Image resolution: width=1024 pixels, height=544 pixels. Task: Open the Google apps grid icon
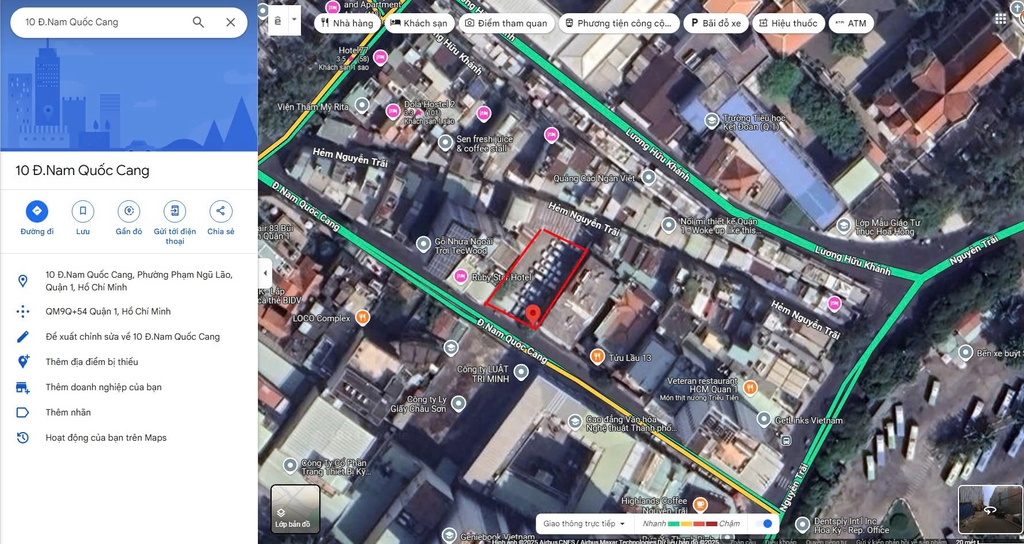click(1000, 19)
